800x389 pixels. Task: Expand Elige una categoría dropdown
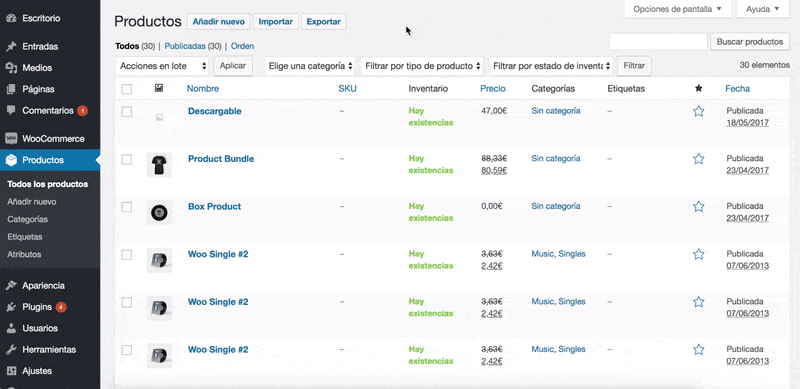click(311, 66)
